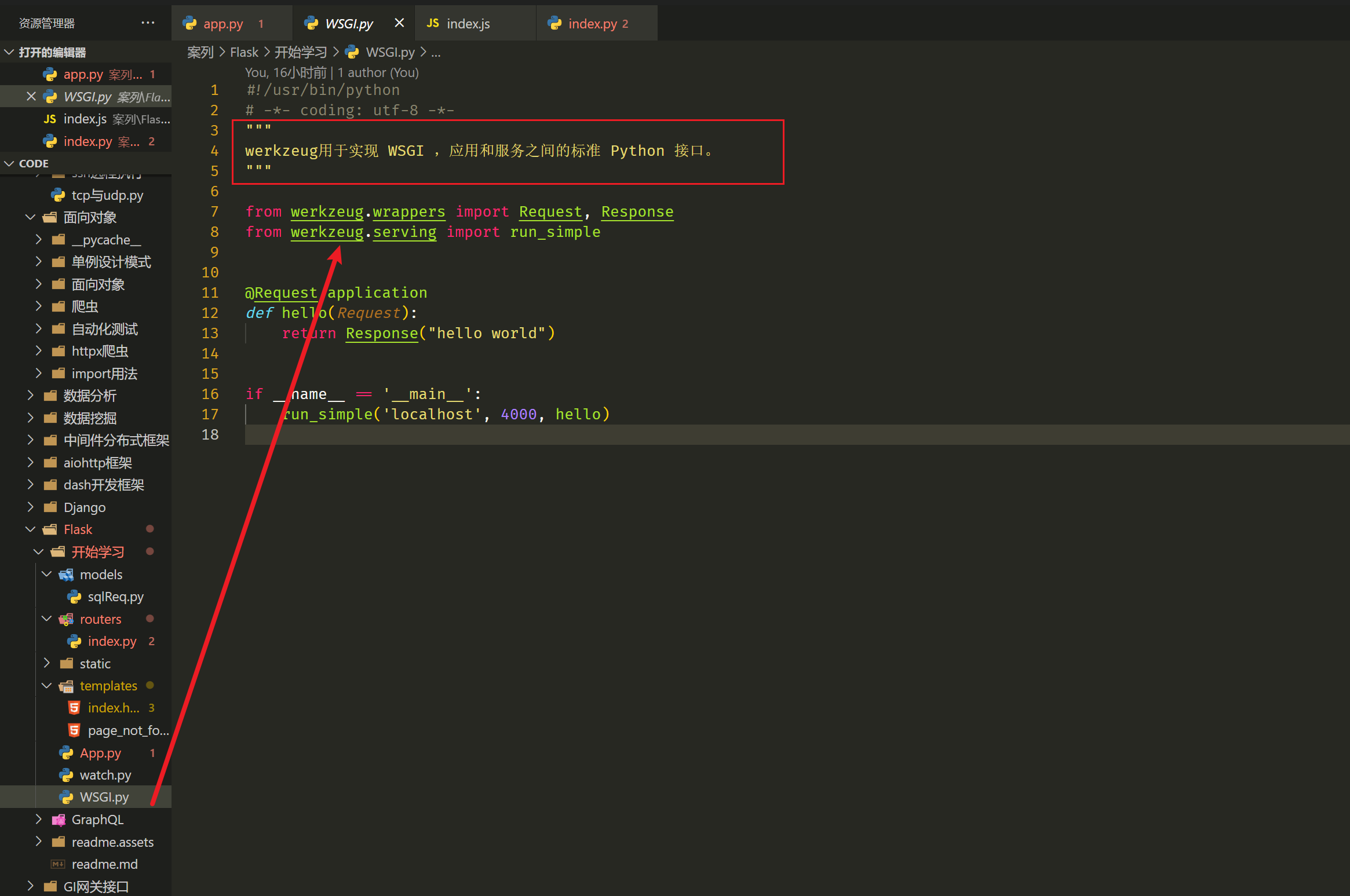Click the Python icon of sqlReq.py
The width and height of the screenshot is (1350, 896).
point(74,597)
